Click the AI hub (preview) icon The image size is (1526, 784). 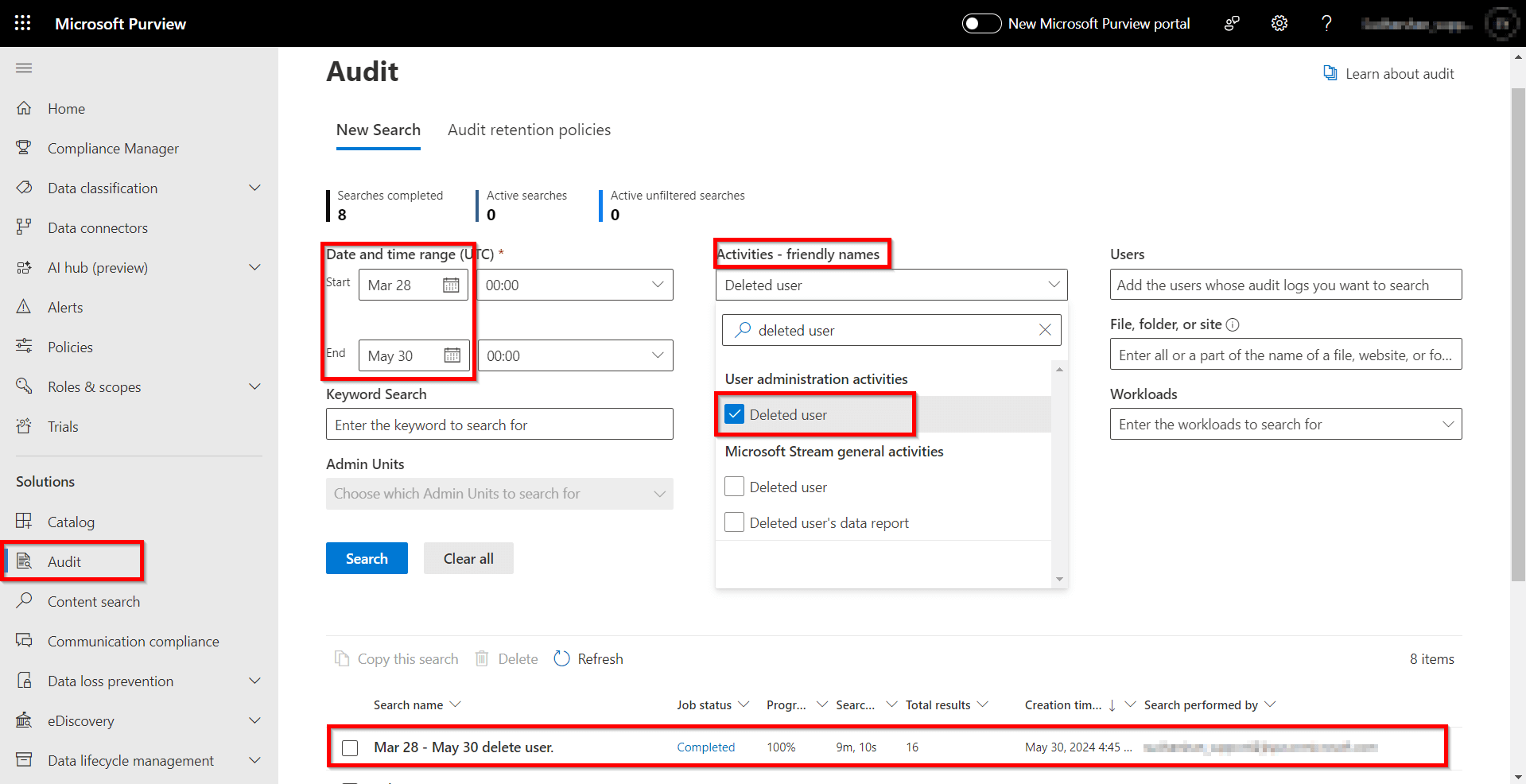(x=24, y=267)
